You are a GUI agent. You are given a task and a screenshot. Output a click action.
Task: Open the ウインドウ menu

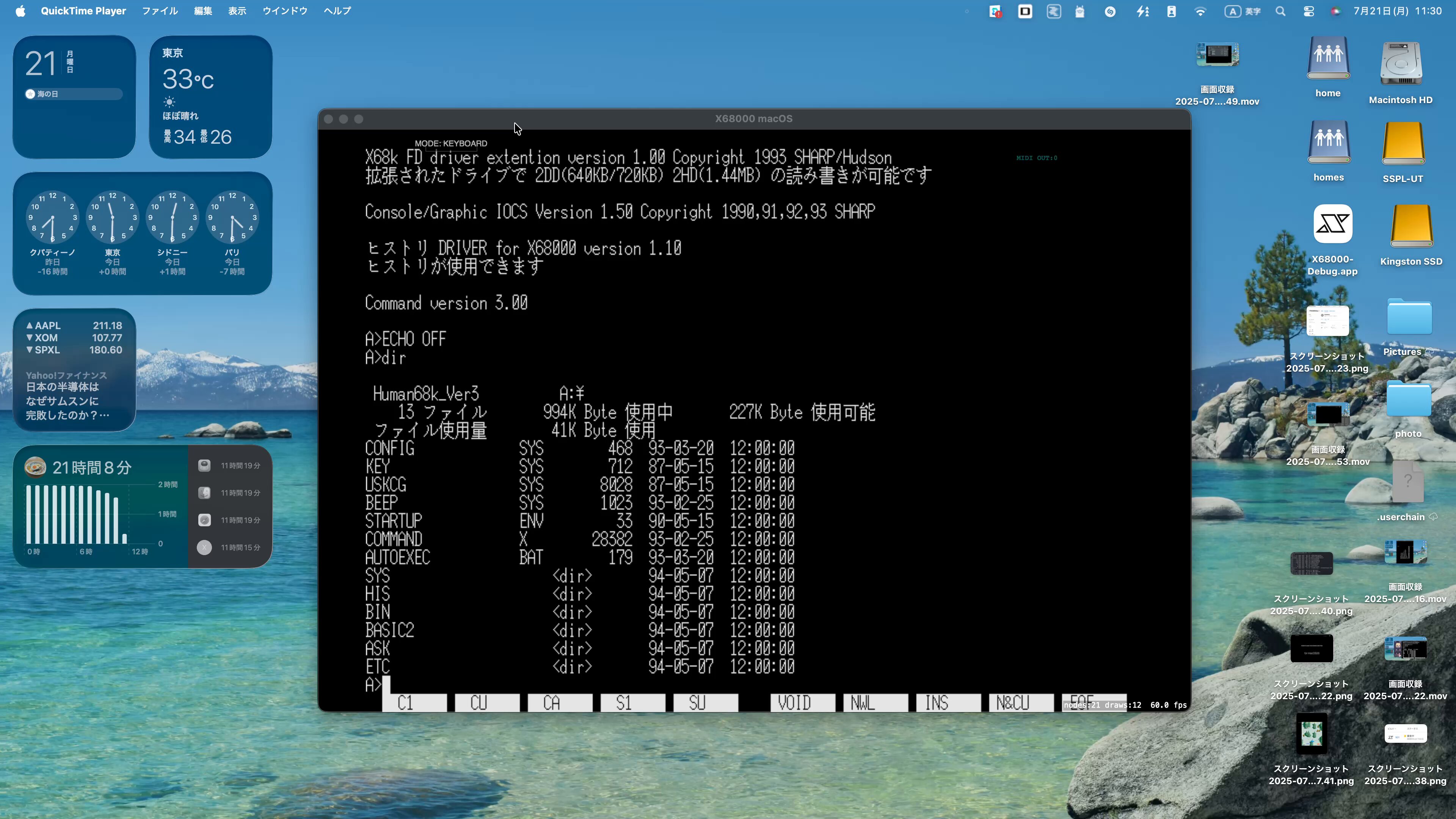[285, 11]
